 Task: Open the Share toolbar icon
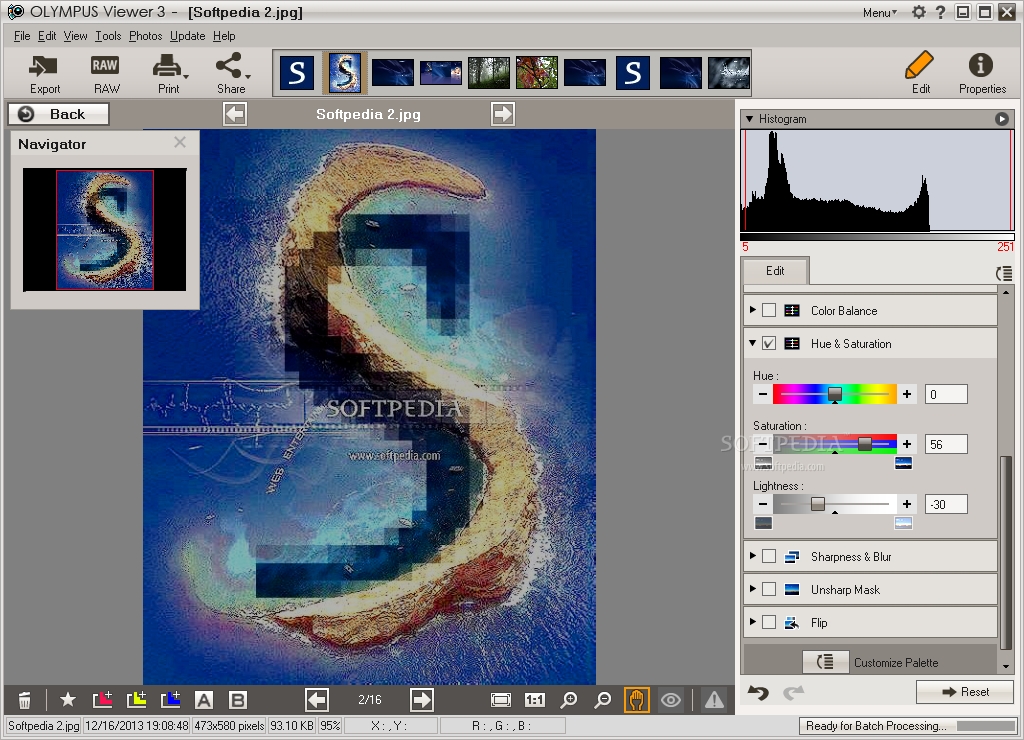[232, 74]
